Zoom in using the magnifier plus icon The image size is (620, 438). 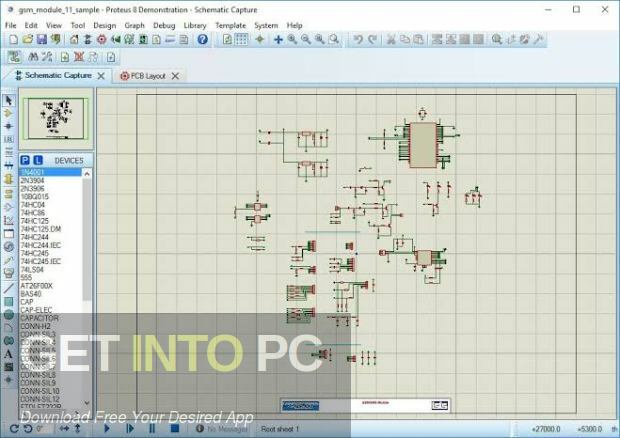pos(292,40)
